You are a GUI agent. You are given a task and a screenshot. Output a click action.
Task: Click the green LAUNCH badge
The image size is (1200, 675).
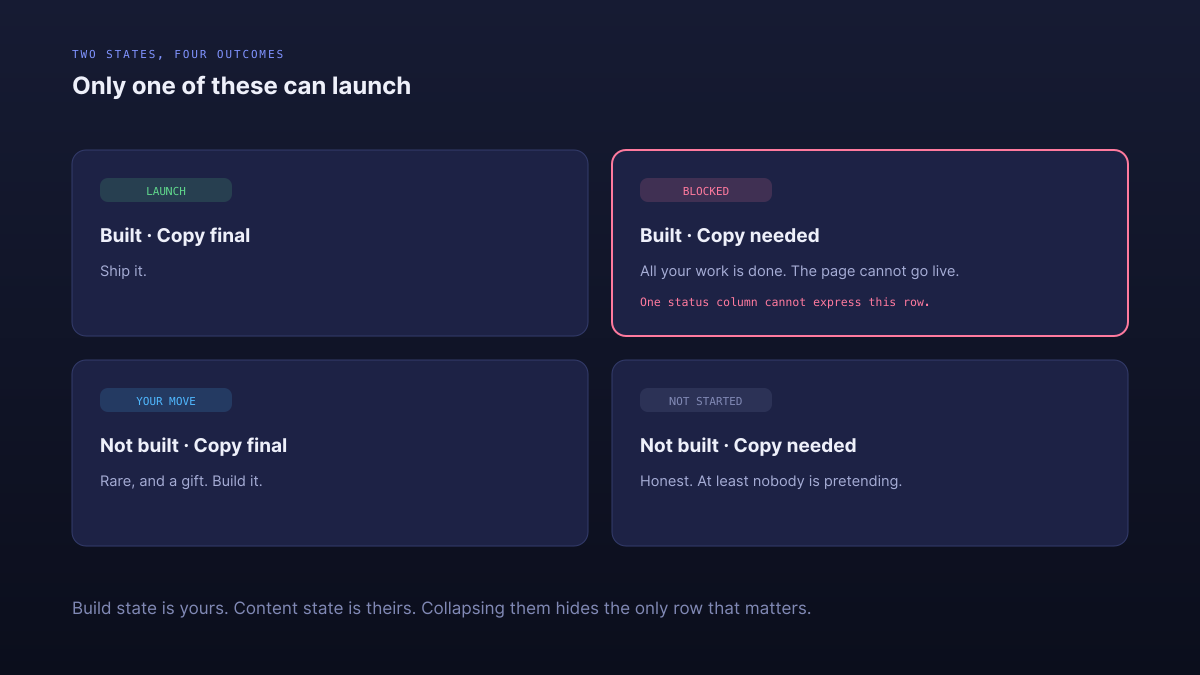[x=166, y=190]
